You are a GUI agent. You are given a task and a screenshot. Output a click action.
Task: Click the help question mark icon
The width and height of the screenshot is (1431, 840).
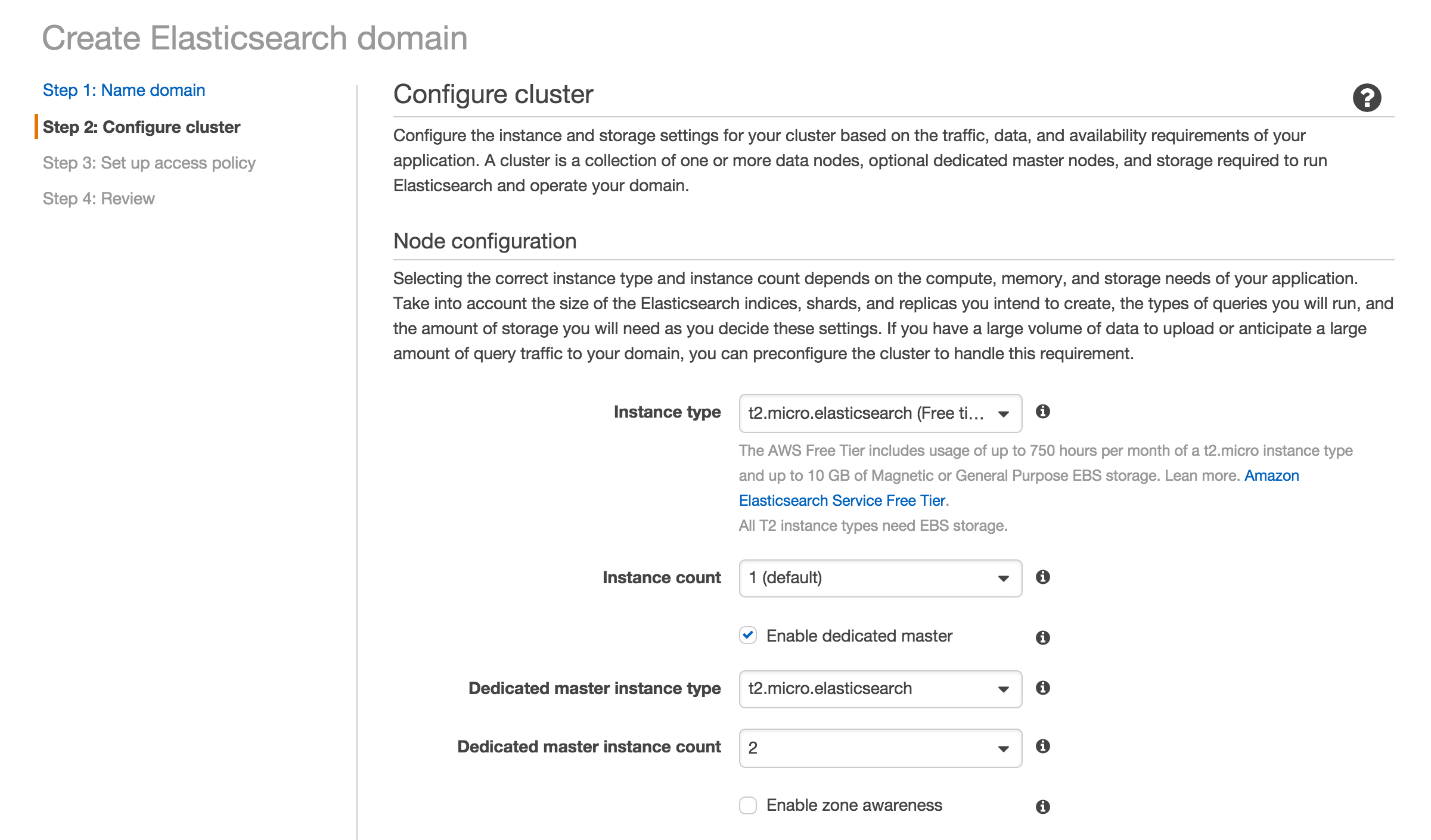pyautogui.click(x=1367, y=98)
